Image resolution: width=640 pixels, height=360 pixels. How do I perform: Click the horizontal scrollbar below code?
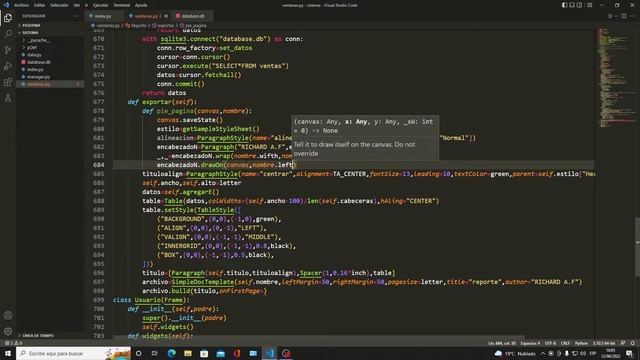click(318, 338)
